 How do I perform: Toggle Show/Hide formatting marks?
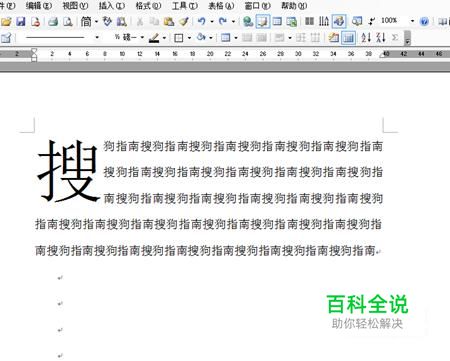click(371, 22)
